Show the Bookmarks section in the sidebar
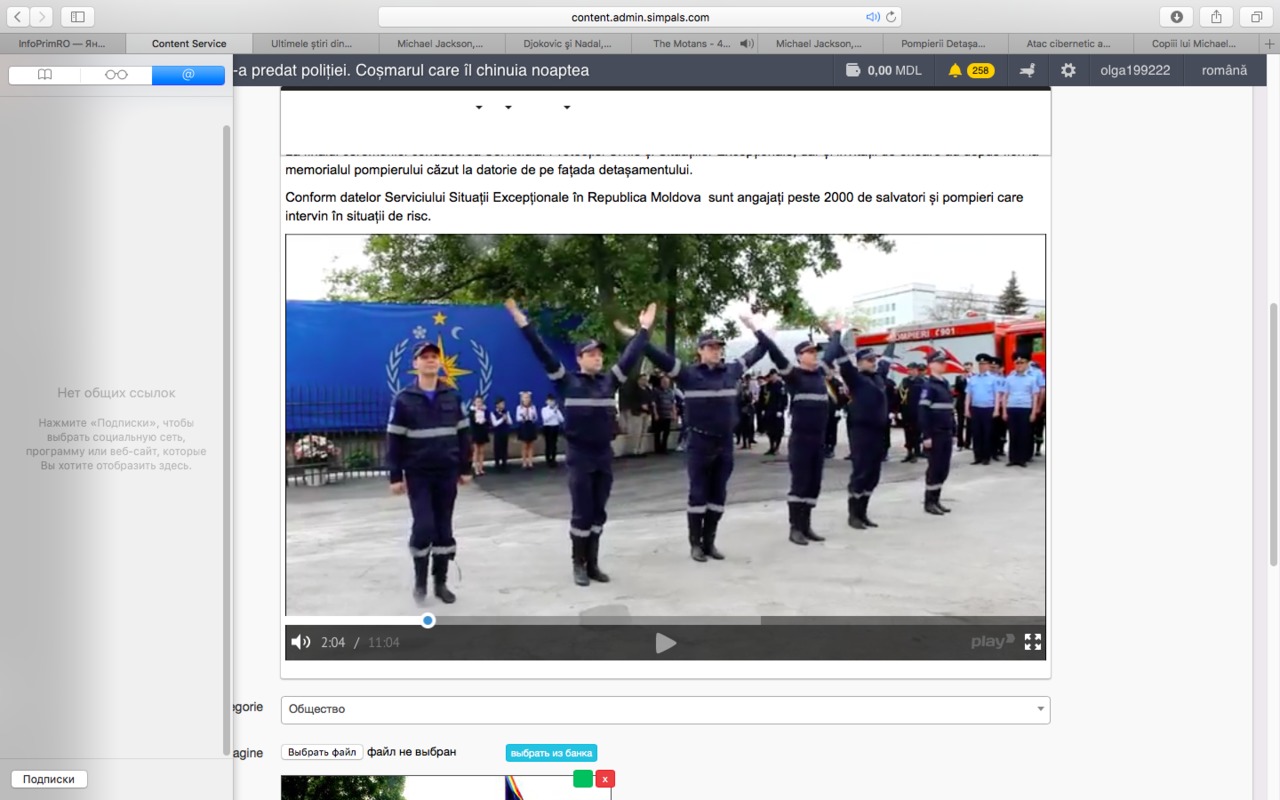The height and width of the screenshot is (800, 1280). point(45,75)
